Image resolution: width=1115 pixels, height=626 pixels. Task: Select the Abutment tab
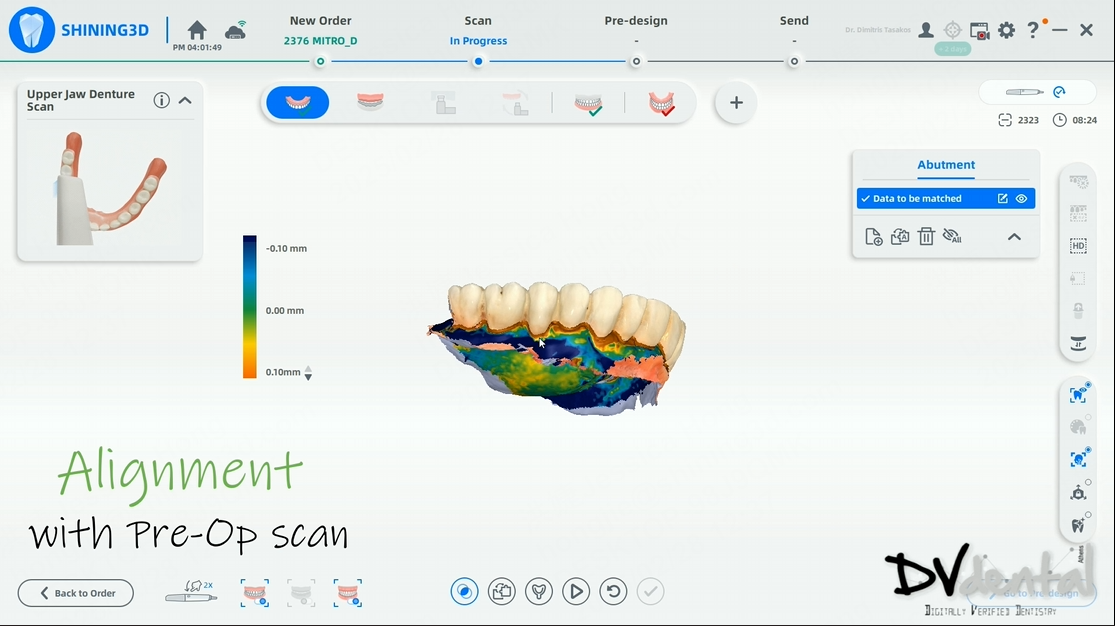[x=946, y=165]
